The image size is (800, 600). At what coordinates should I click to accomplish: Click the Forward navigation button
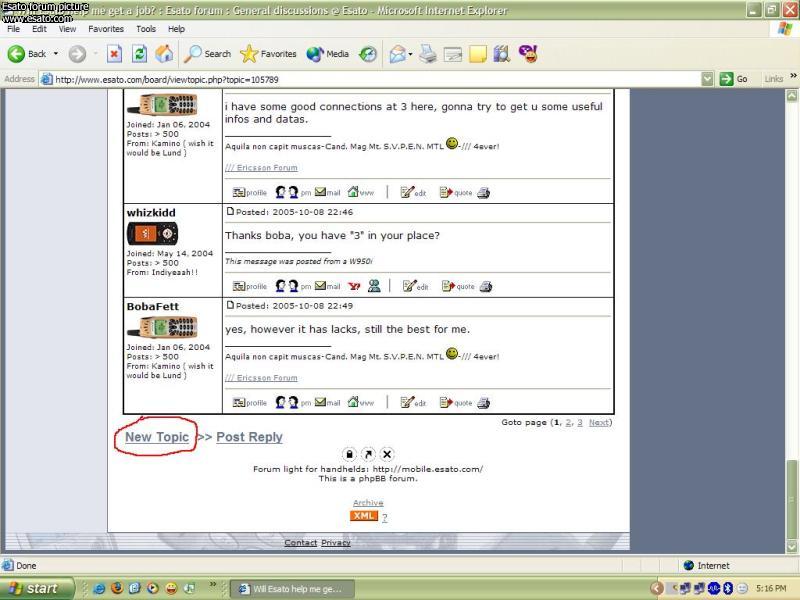78,54
